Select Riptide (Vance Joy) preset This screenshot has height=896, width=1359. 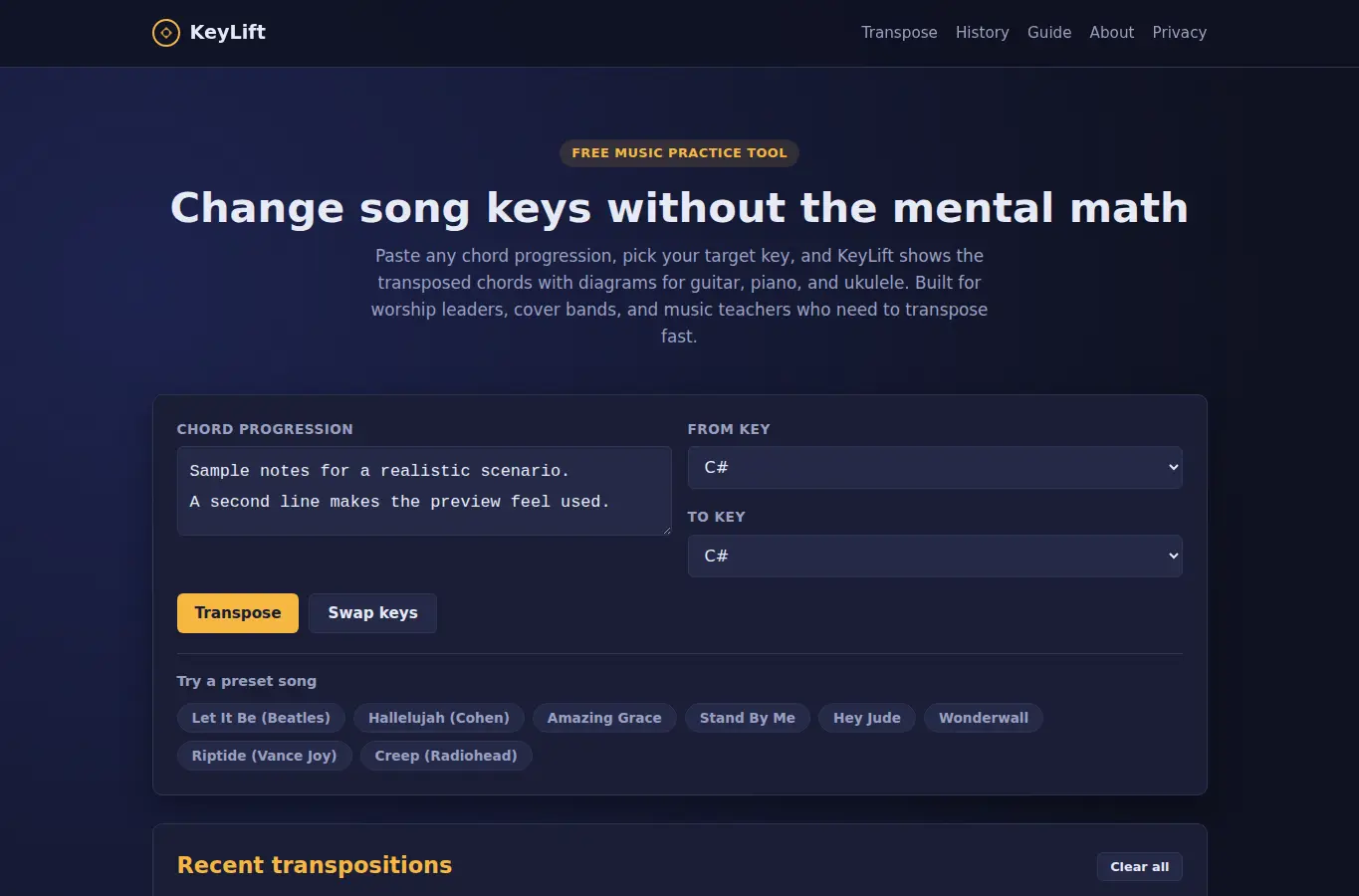click(265, 756)
